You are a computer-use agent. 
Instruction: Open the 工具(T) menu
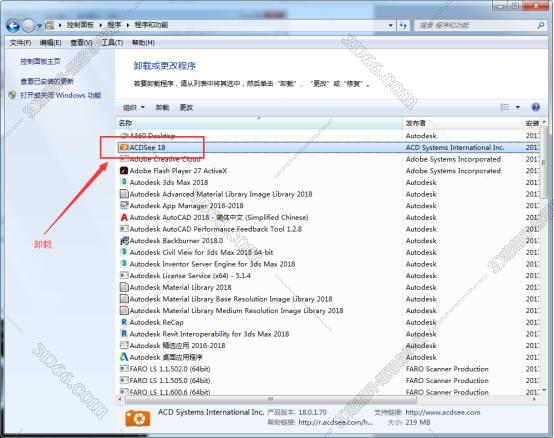112,43
